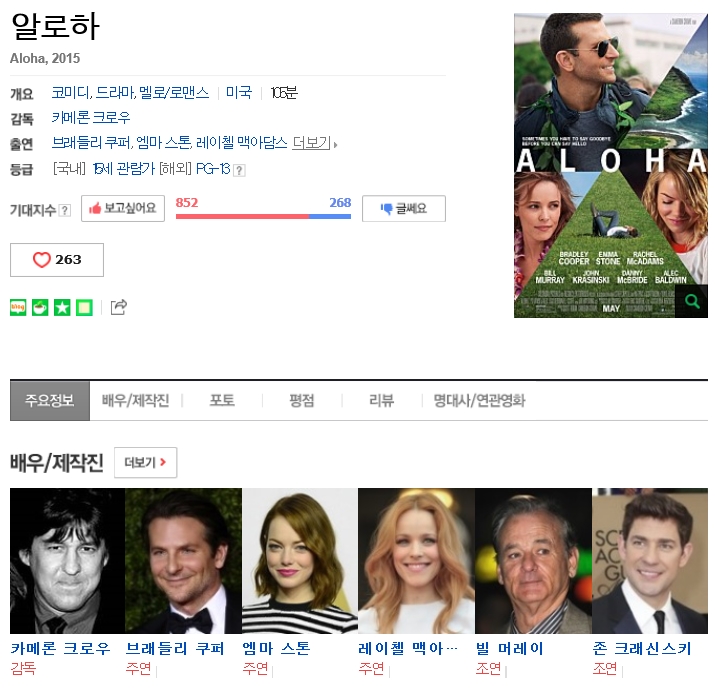Click the heart like button showing 263

pos(56,260)
